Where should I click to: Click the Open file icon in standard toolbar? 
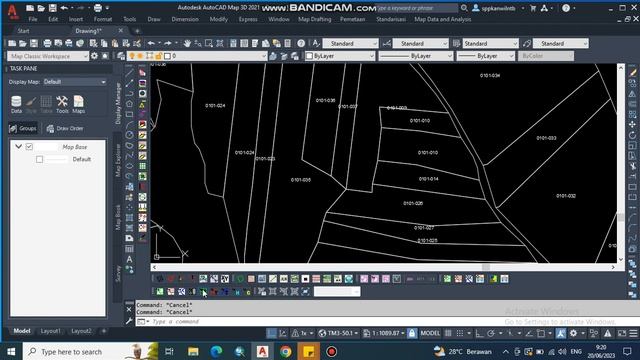(x=23, y=43)
